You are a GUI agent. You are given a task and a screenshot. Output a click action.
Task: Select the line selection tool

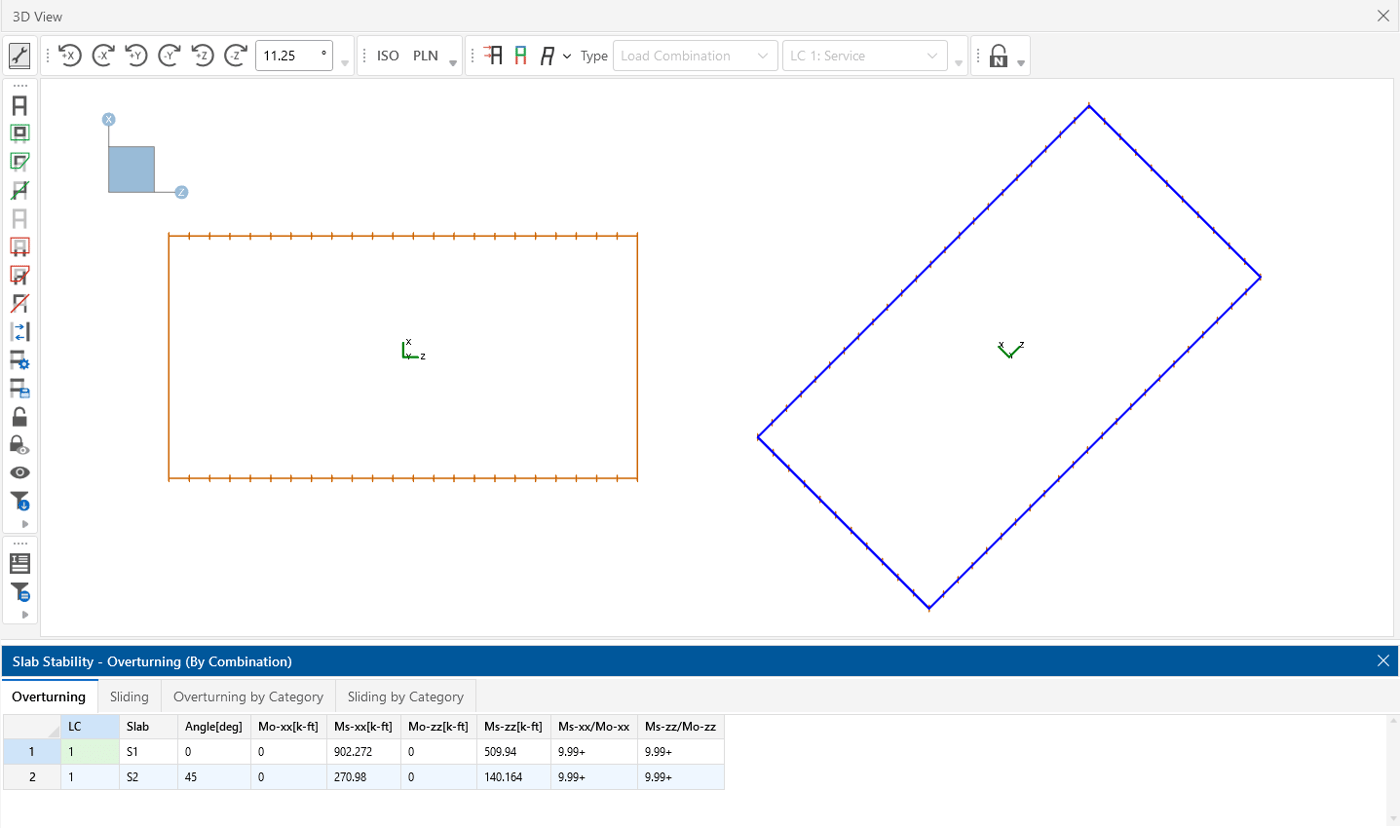pos(19,189)
